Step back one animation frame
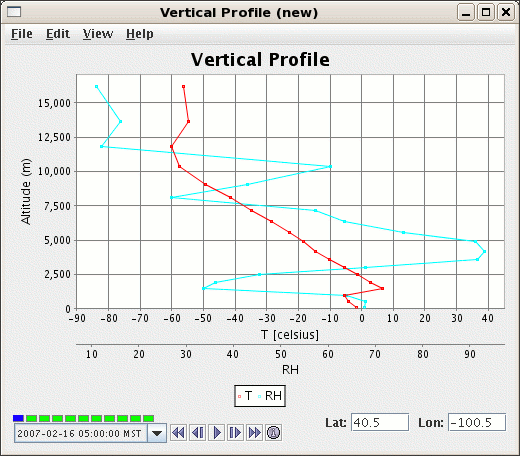Image resolution: width=520 pixels, height=456 pixels. pyautogui.click(x=198, y=433)
